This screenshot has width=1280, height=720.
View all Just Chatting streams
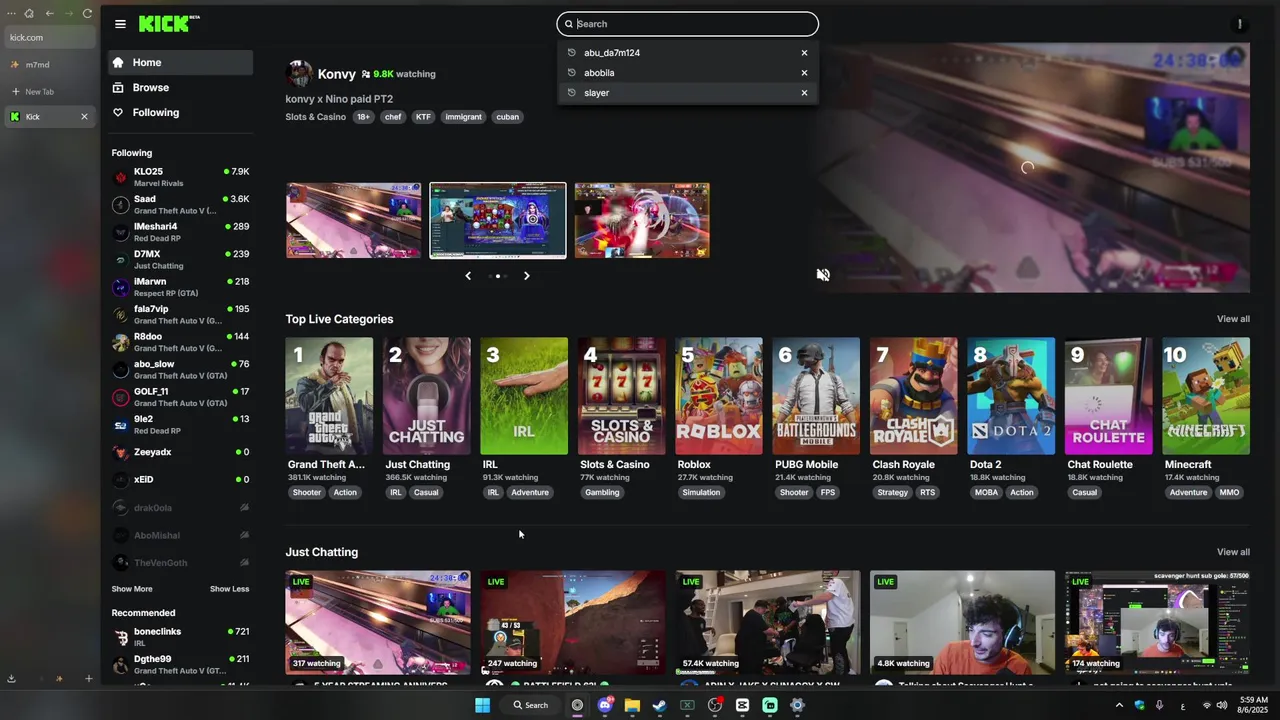coord(1233,552)
